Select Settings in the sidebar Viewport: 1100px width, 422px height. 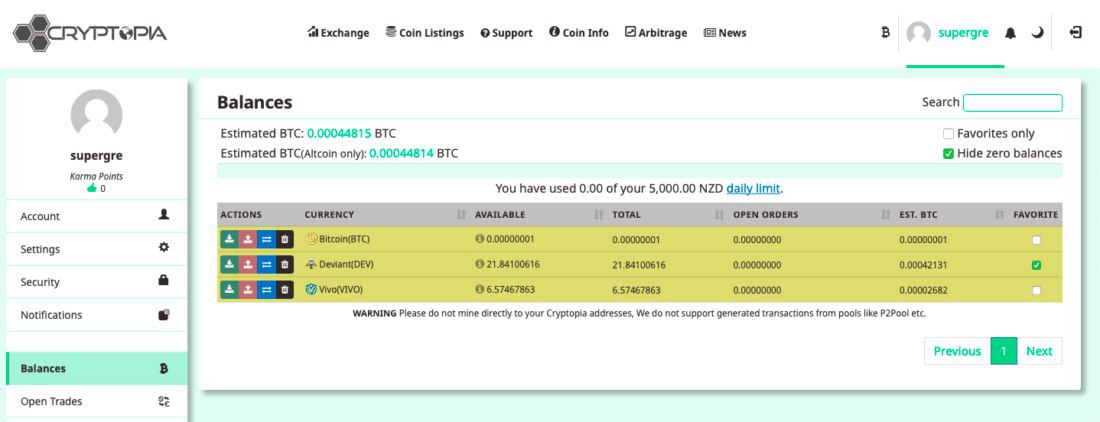(x=97, y=249)
